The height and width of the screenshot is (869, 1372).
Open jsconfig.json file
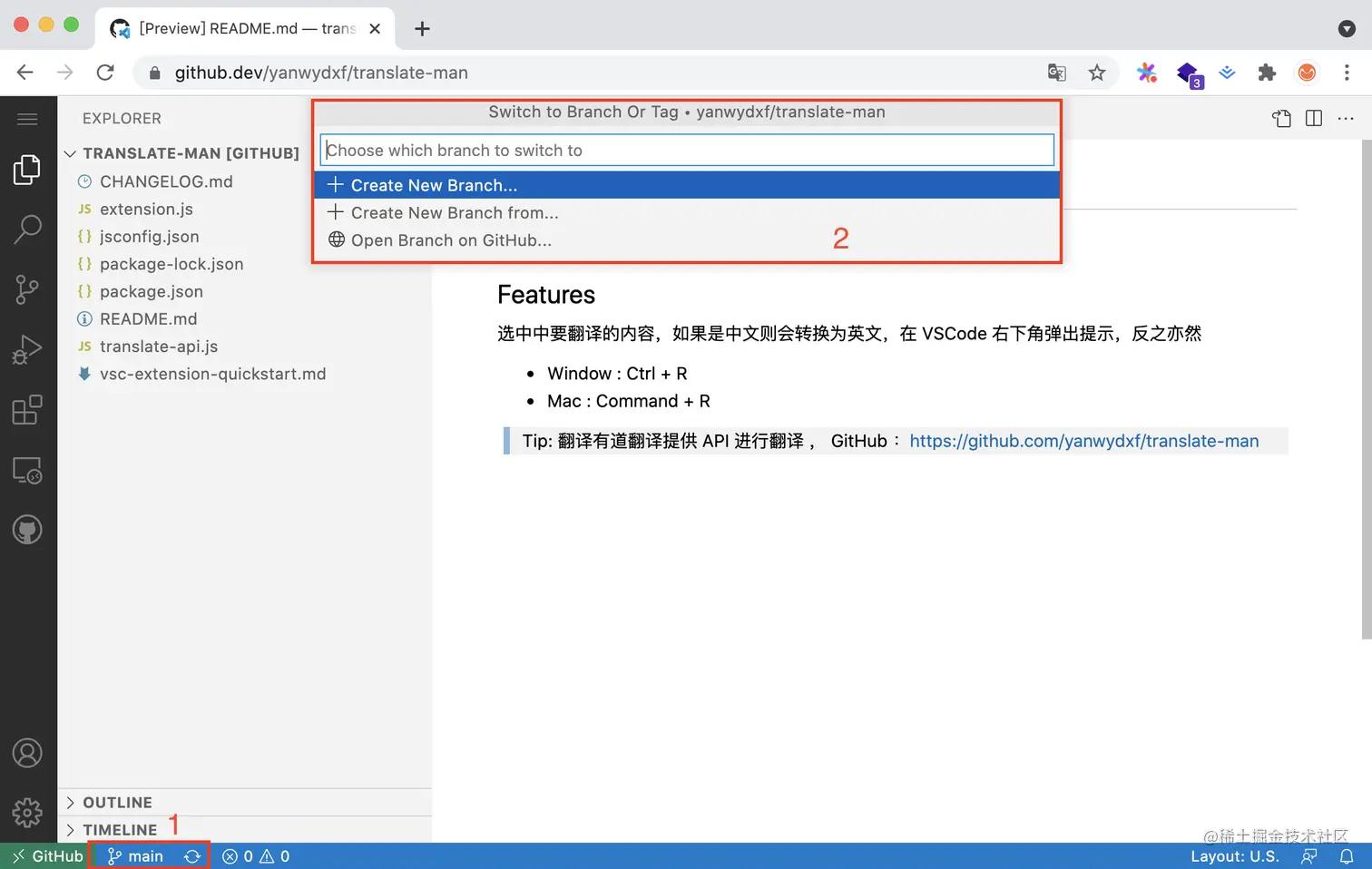[x=149, y=237]
